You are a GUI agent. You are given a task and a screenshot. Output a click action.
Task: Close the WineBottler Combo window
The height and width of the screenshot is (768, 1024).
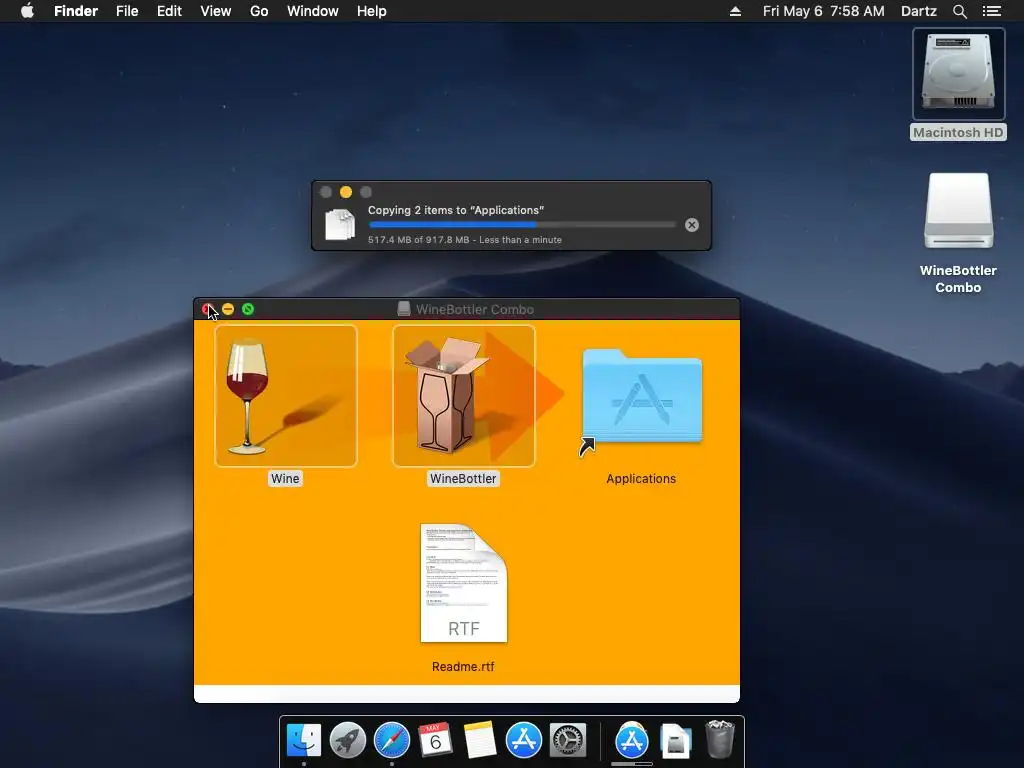click(x=208, y=309)
